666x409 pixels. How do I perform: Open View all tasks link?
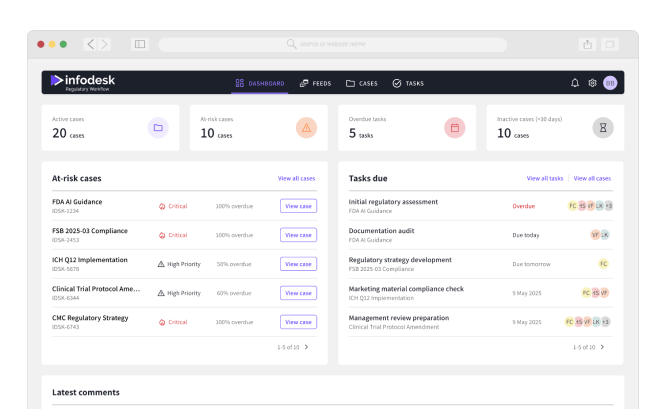545,178
